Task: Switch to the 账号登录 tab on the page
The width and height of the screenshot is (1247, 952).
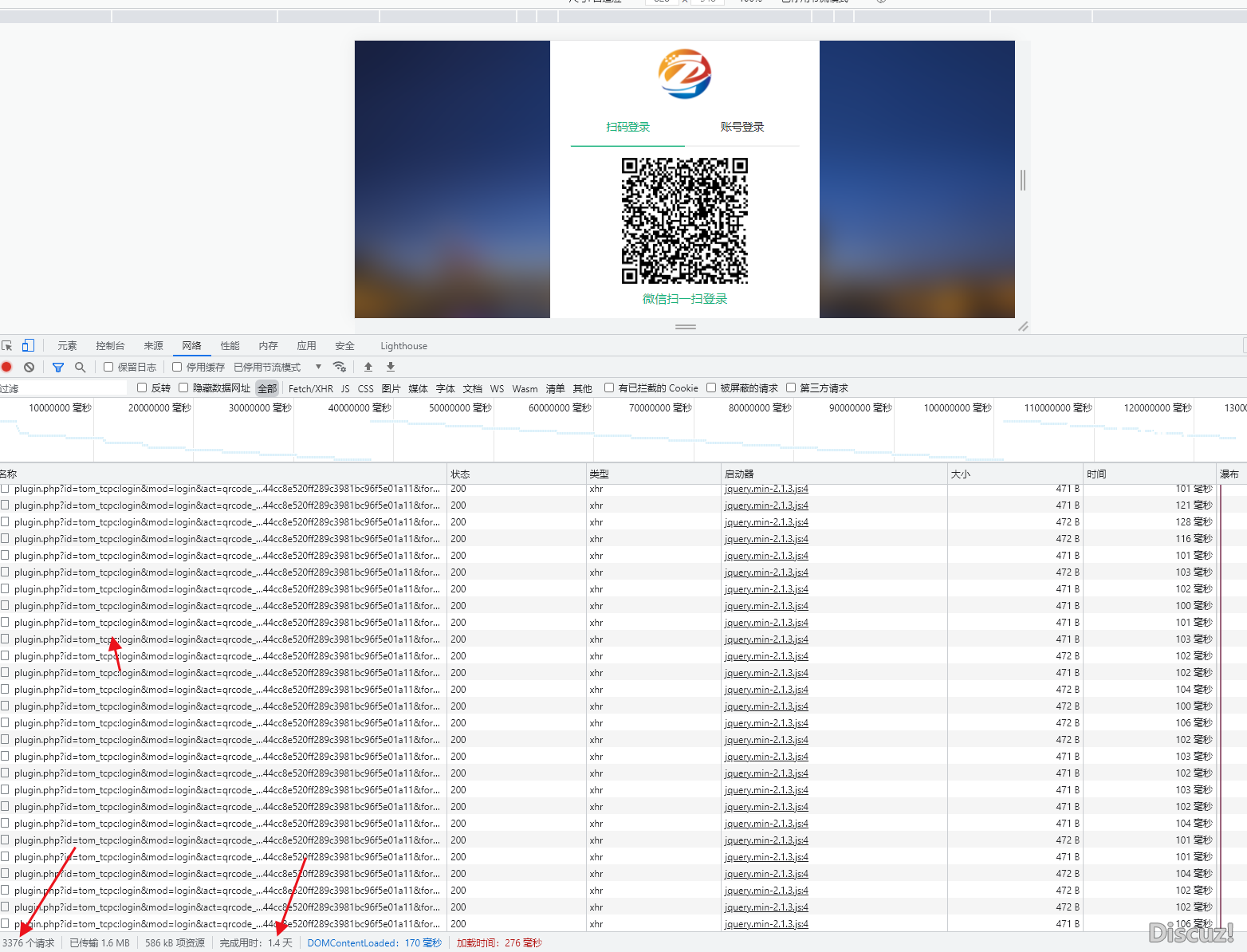Action: 742,128
